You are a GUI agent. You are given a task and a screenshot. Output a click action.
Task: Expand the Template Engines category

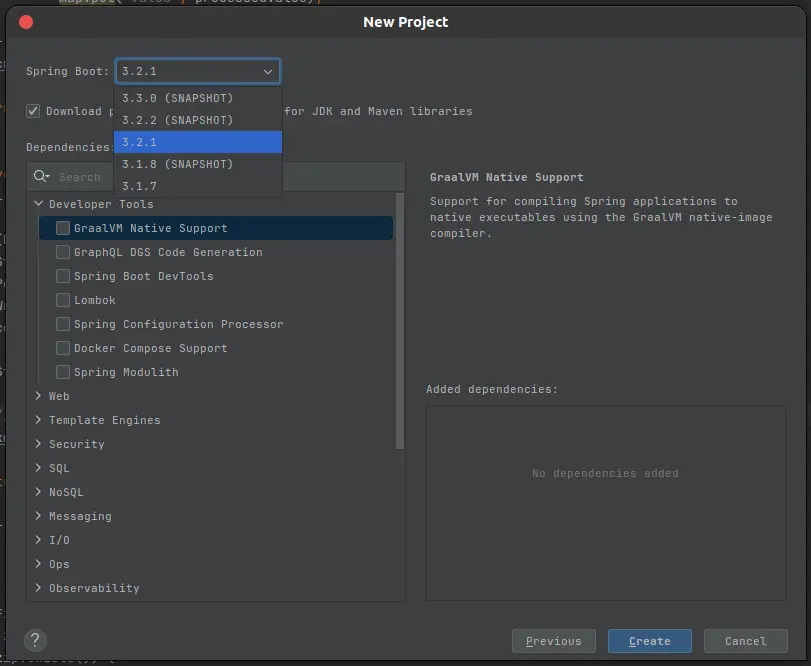pyautogui.click(x=38, y=420)
